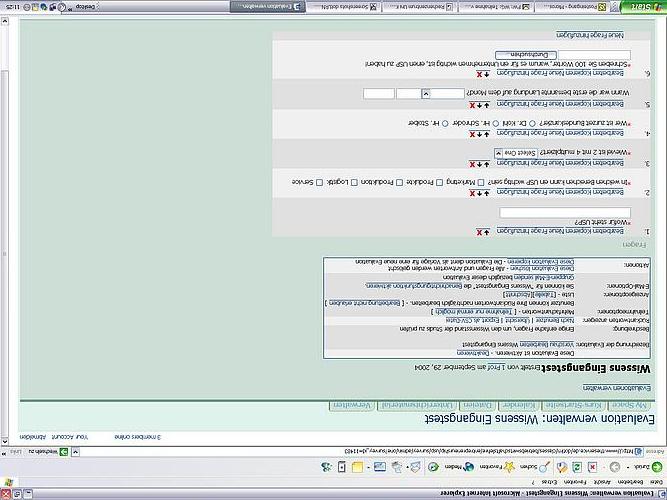Click the move arrow icon of question 1
667x500 pixels.
(x=487, y=232)
